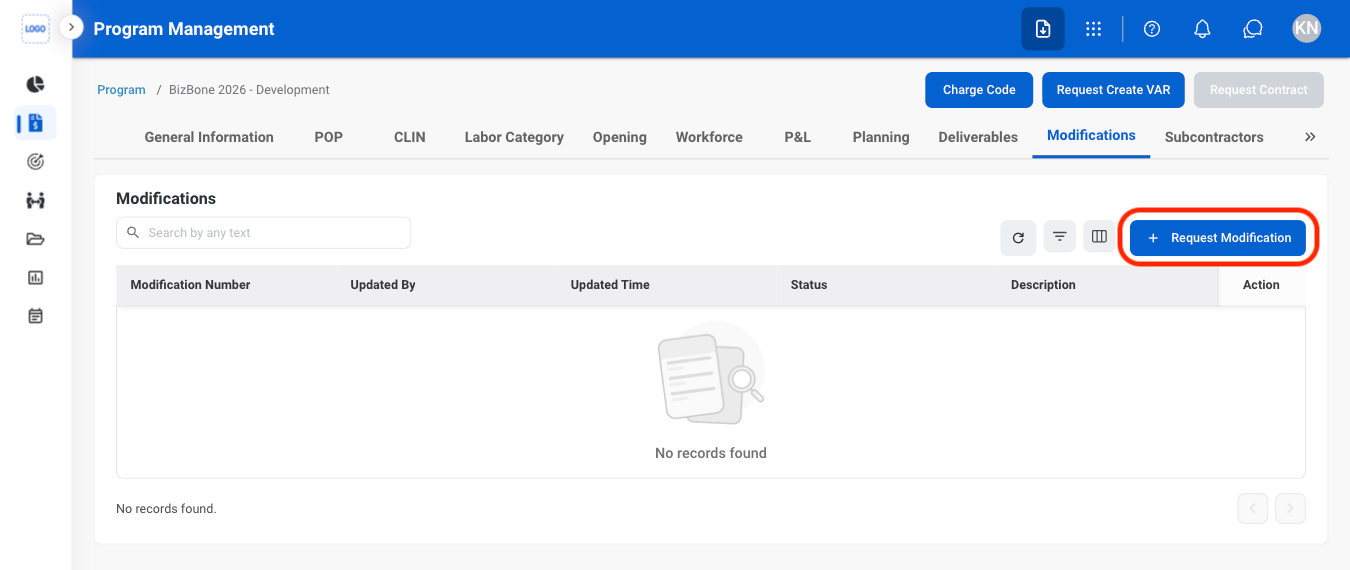Open the people workforce sidebar icon
This screenshot has height=570, width=1350.
pyautogui.click(x=35, y=200)
